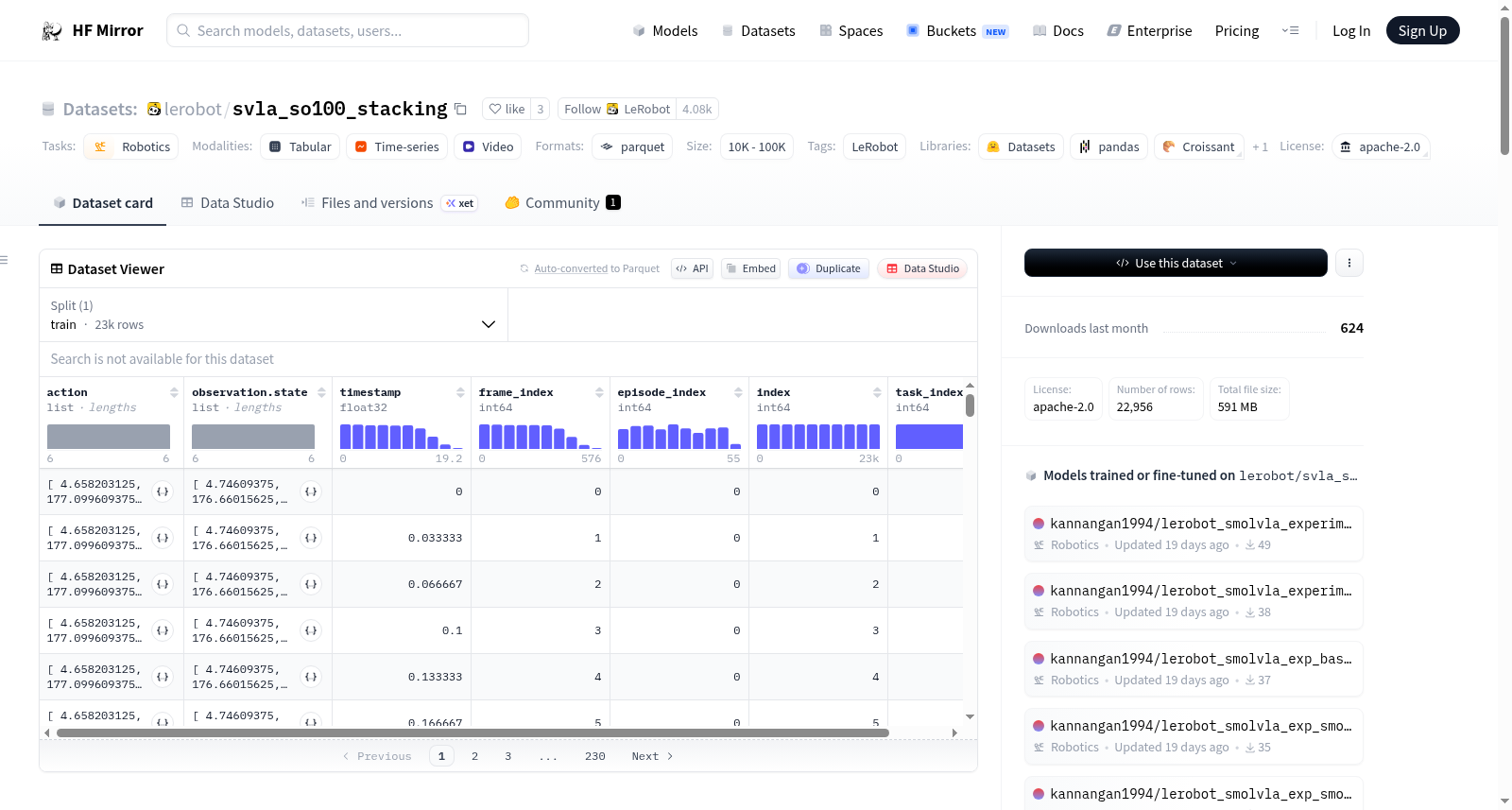Open the dataset options three-dot menu
The height and width of the screenshot is (810, 1512).
click(1349, 263)
